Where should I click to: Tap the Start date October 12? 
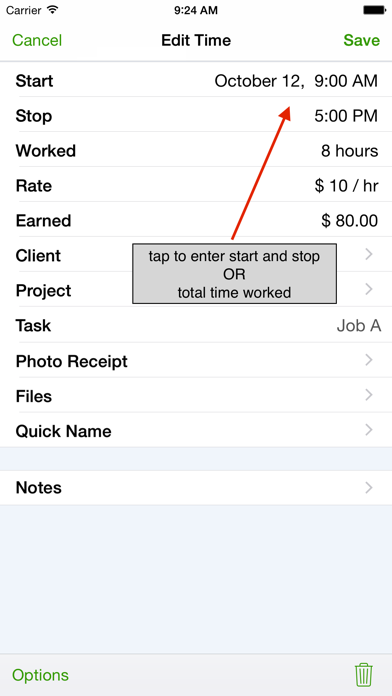[260, 81]
